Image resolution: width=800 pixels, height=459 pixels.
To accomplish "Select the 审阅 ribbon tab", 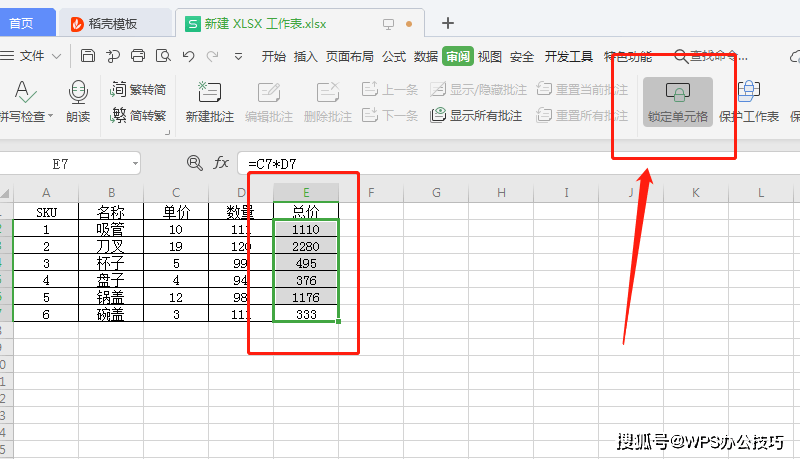I will (458, 56).
